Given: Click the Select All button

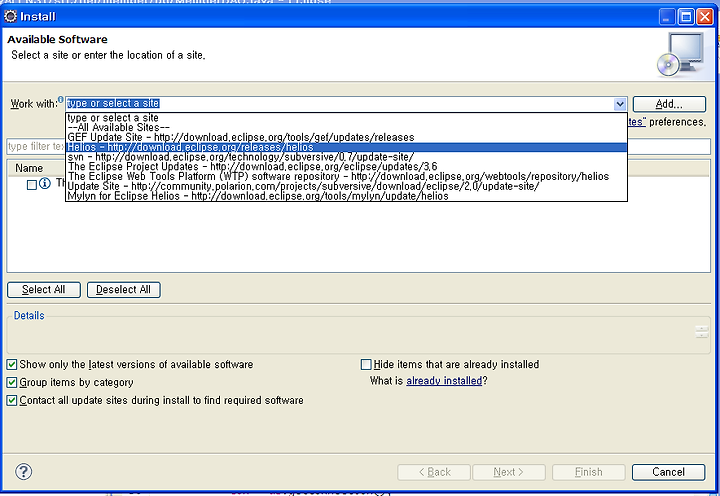Looking at the screenshot, I should tap(44, 290).
